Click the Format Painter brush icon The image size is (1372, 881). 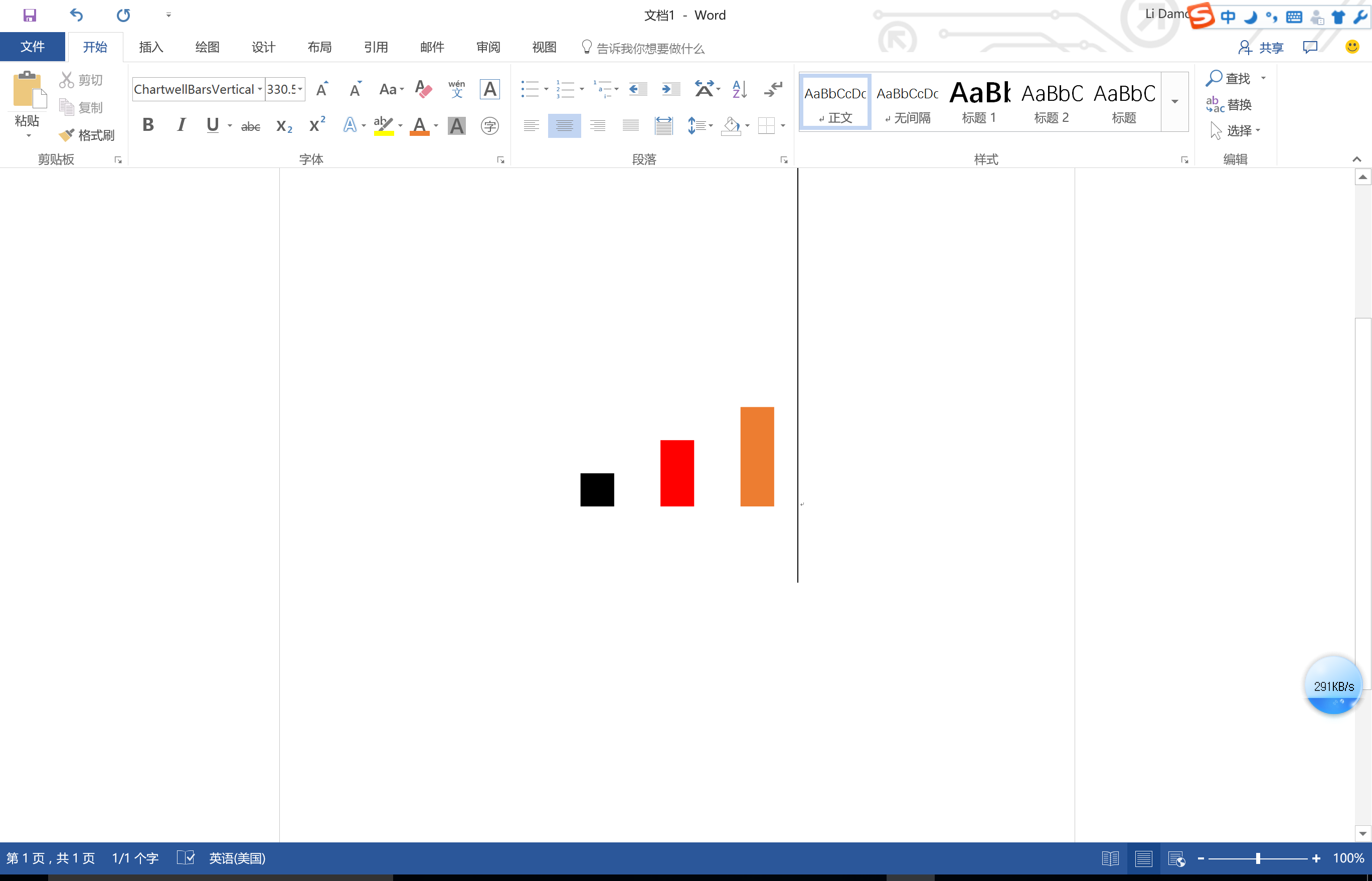(67, 135)
